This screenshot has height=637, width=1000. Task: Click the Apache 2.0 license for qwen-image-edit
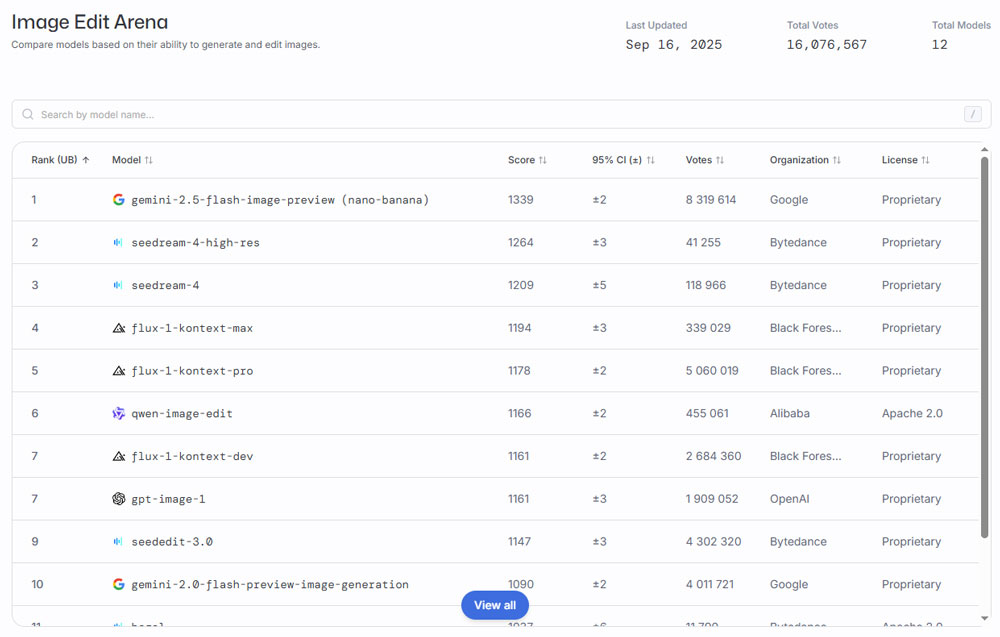pos(912,413)
